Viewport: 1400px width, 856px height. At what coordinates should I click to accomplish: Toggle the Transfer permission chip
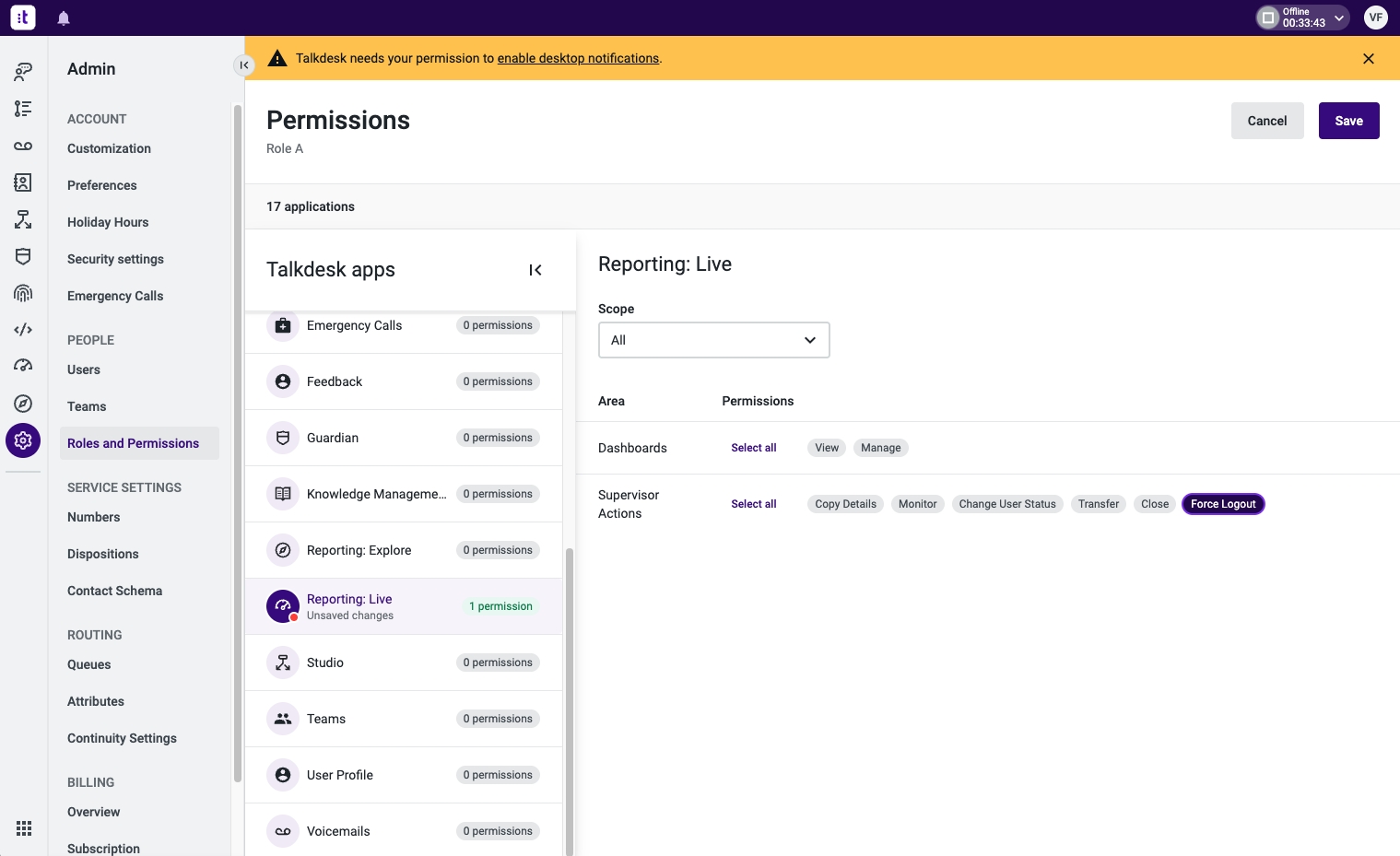[x=1099, y=504]
